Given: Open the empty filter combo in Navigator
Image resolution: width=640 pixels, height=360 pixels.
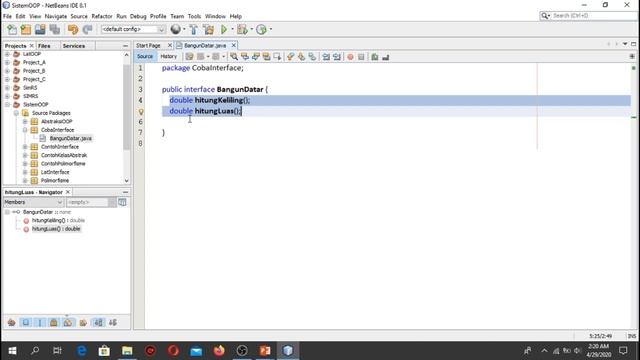Looking at the screenshot, I should [x=91, y=202].
